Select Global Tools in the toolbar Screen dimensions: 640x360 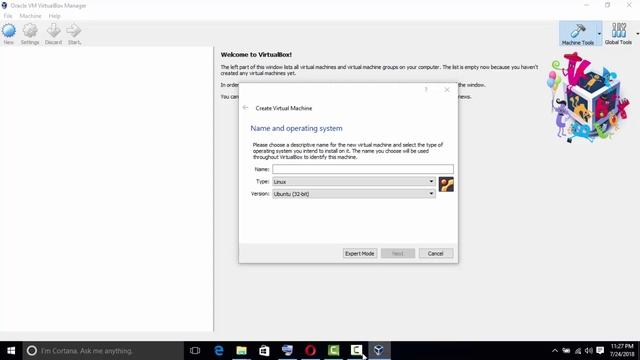[618, 33]
